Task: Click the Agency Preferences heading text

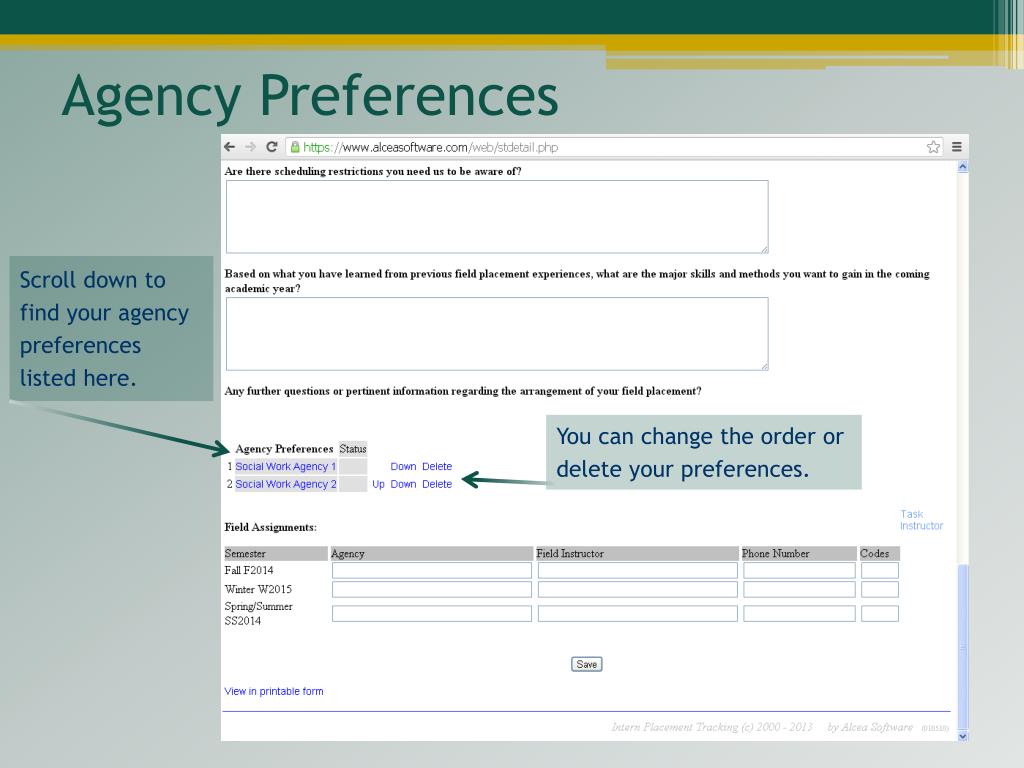Action: [284, 449]
